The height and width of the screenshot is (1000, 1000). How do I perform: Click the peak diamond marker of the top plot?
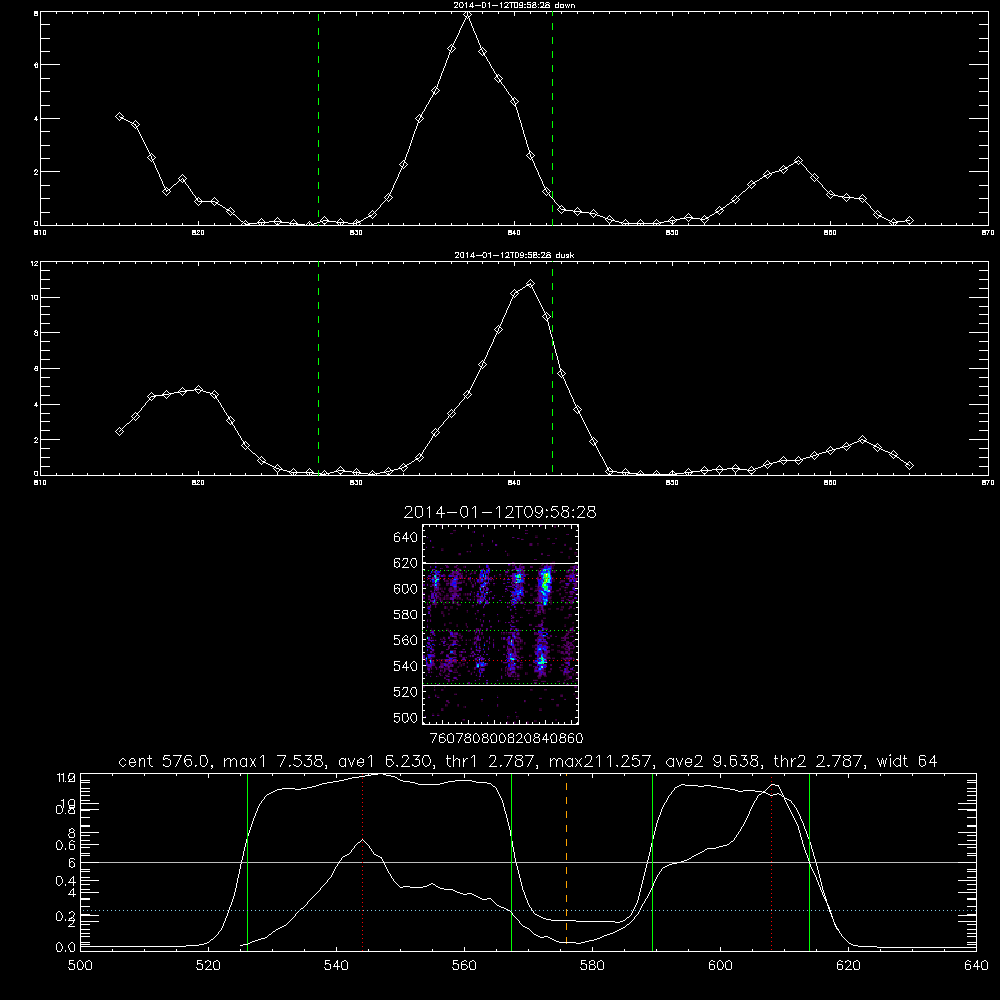(x=467, y=14)
